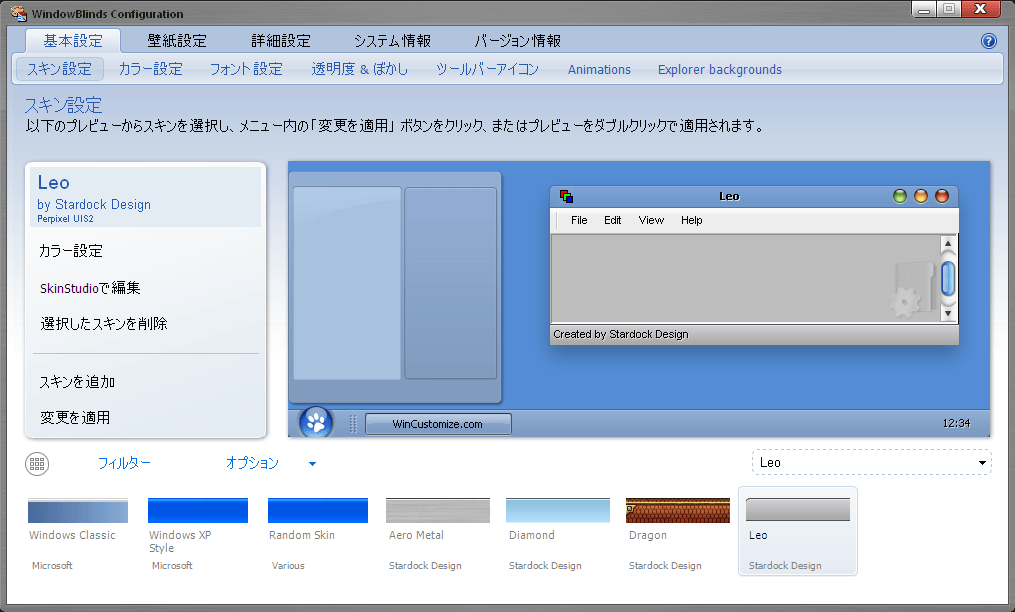Select the Dragon skin thumbnail
1015x612 pixels.
click(678, 510)
